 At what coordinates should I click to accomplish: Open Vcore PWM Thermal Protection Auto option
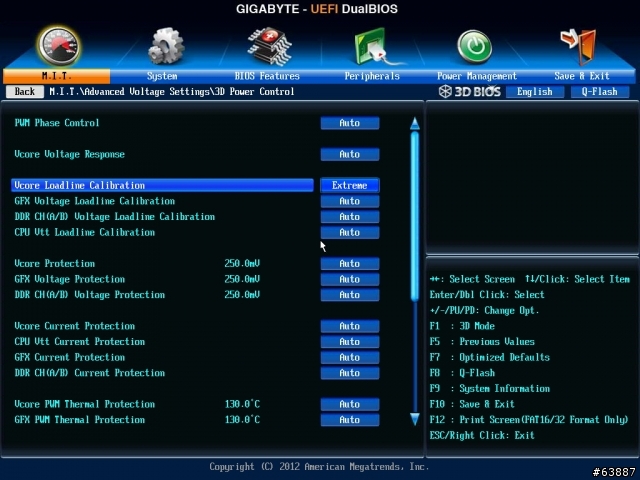tap(350, 404)
